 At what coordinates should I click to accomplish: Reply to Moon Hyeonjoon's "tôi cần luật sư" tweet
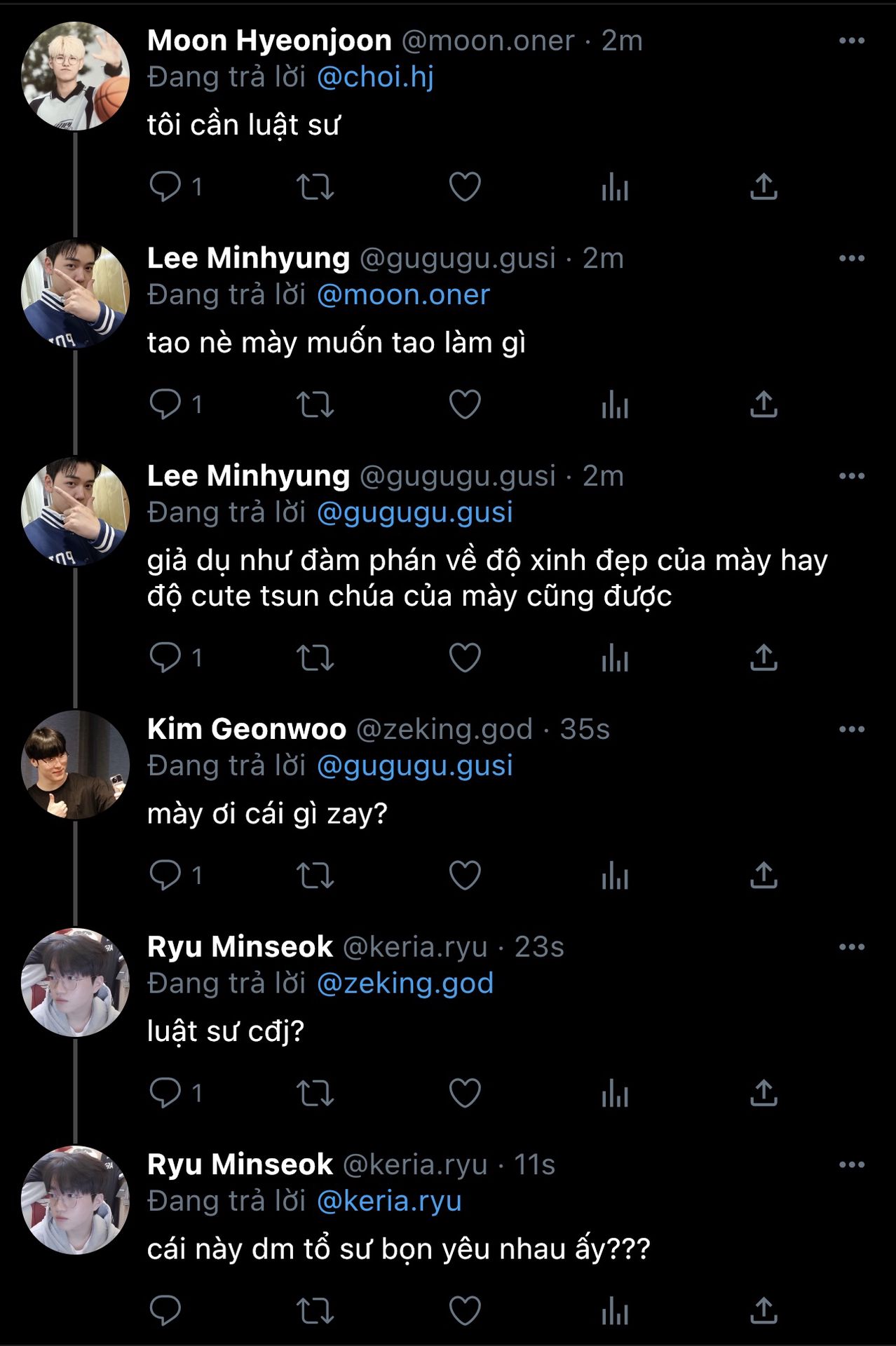click(x=165, y=187)
